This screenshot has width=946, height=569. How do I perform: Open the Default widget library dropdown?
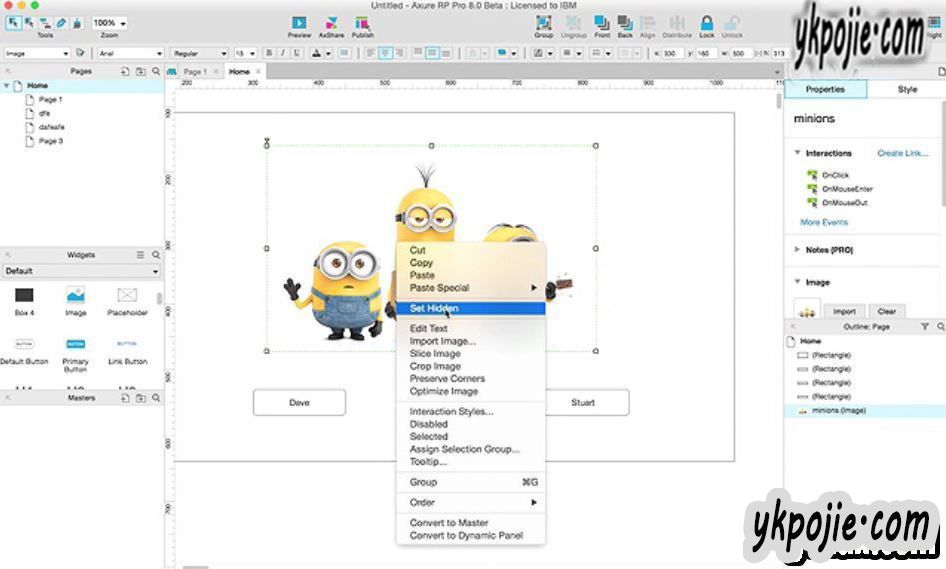point(82,271)
